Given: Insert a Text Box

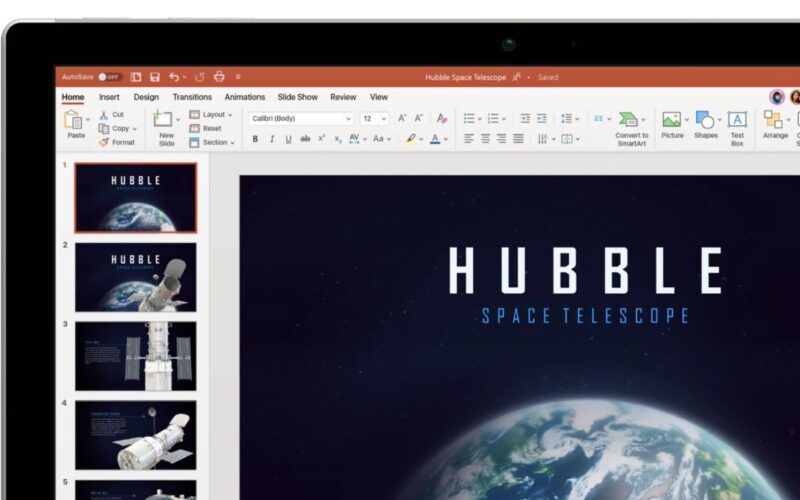Looking at the screenshot, I should click(x=737, y=129).
